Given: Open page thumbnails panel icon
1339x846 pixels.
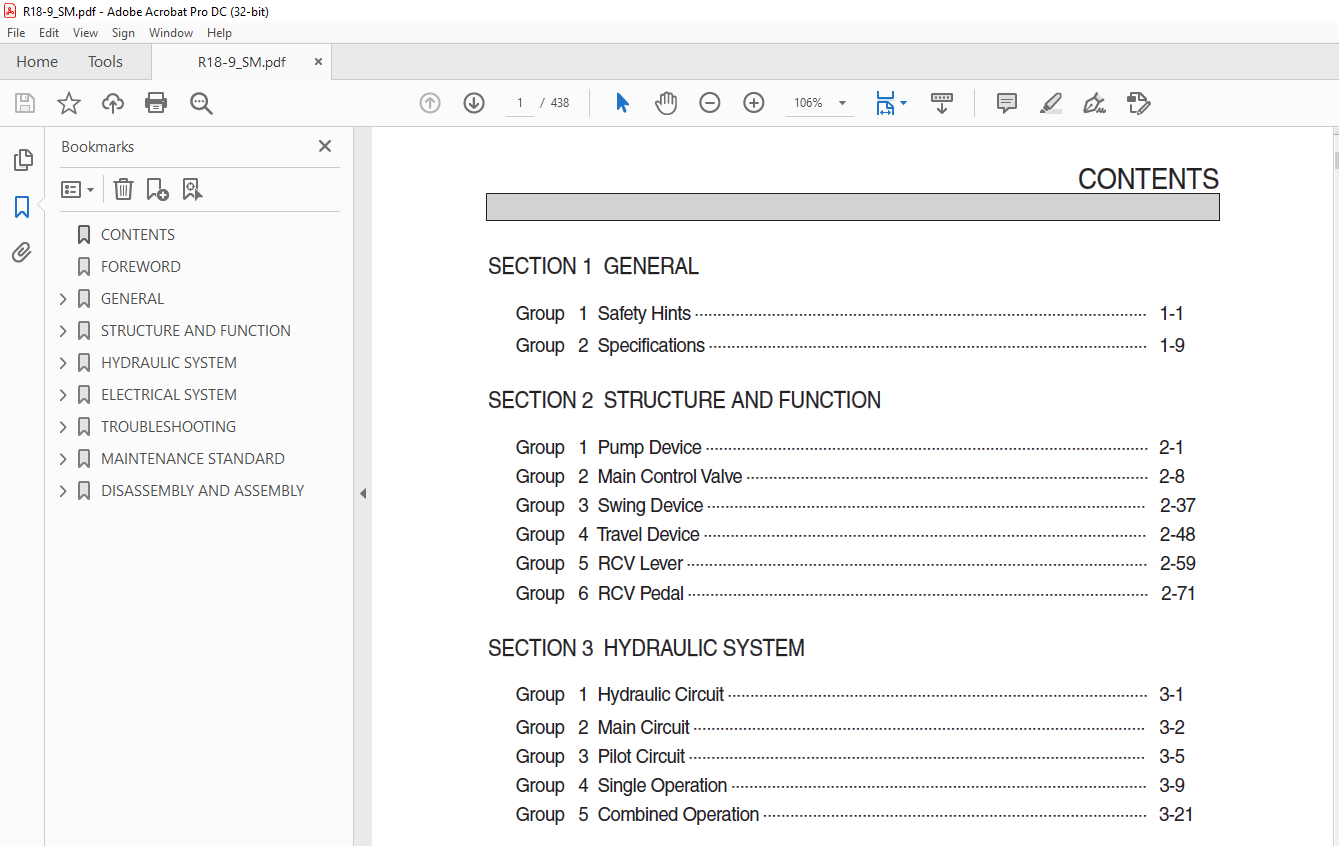Looking at the screenshot, I should [x=22, y=160].
